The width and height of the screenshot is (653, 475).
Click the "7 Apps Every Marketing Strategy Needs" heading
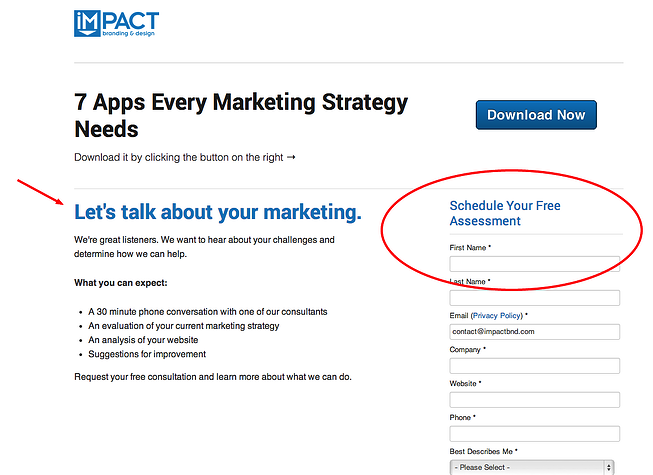[241, 115]
